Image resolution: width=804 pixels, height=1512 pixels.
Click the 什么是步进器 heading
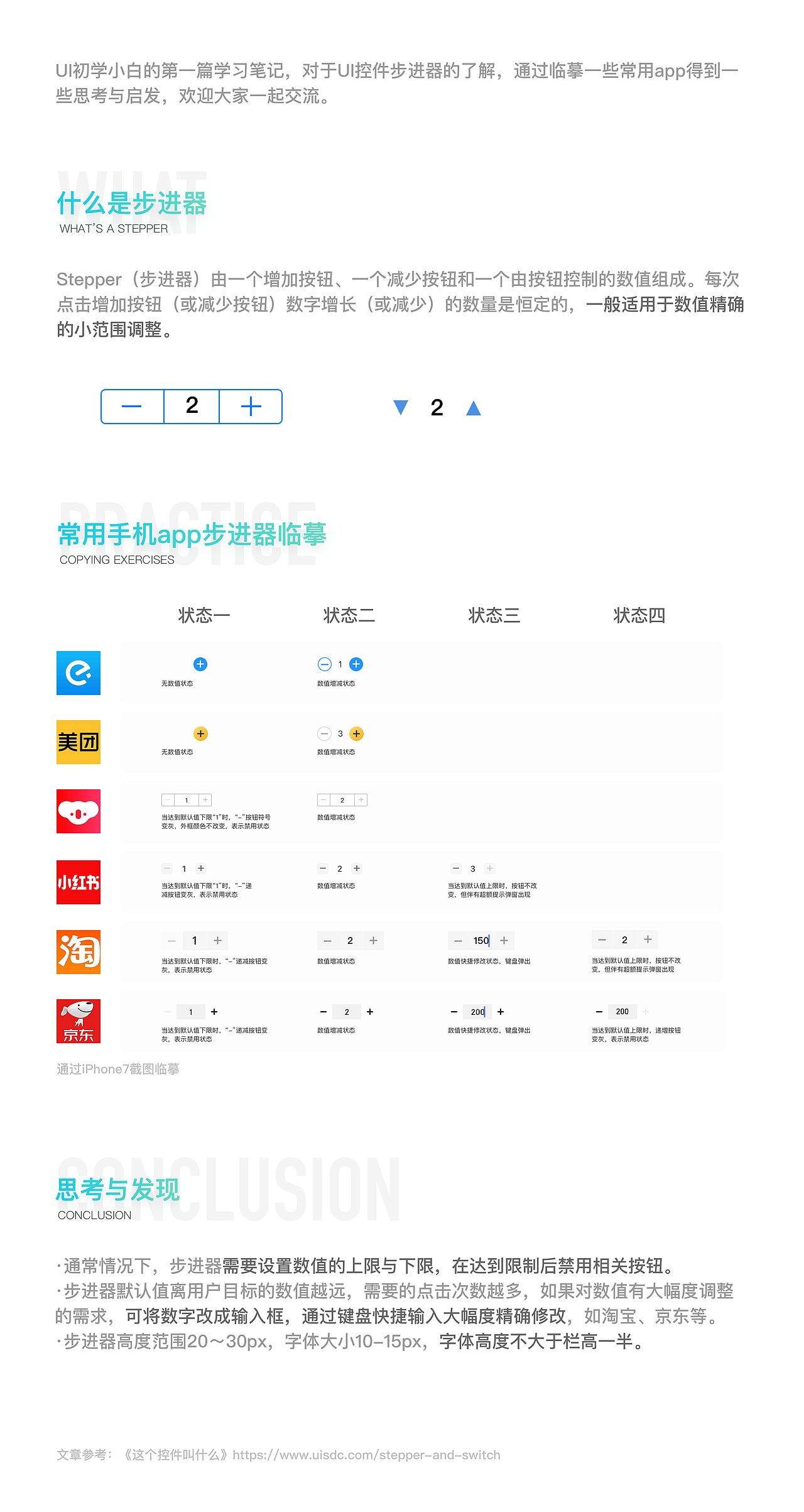tap(132, 203)
